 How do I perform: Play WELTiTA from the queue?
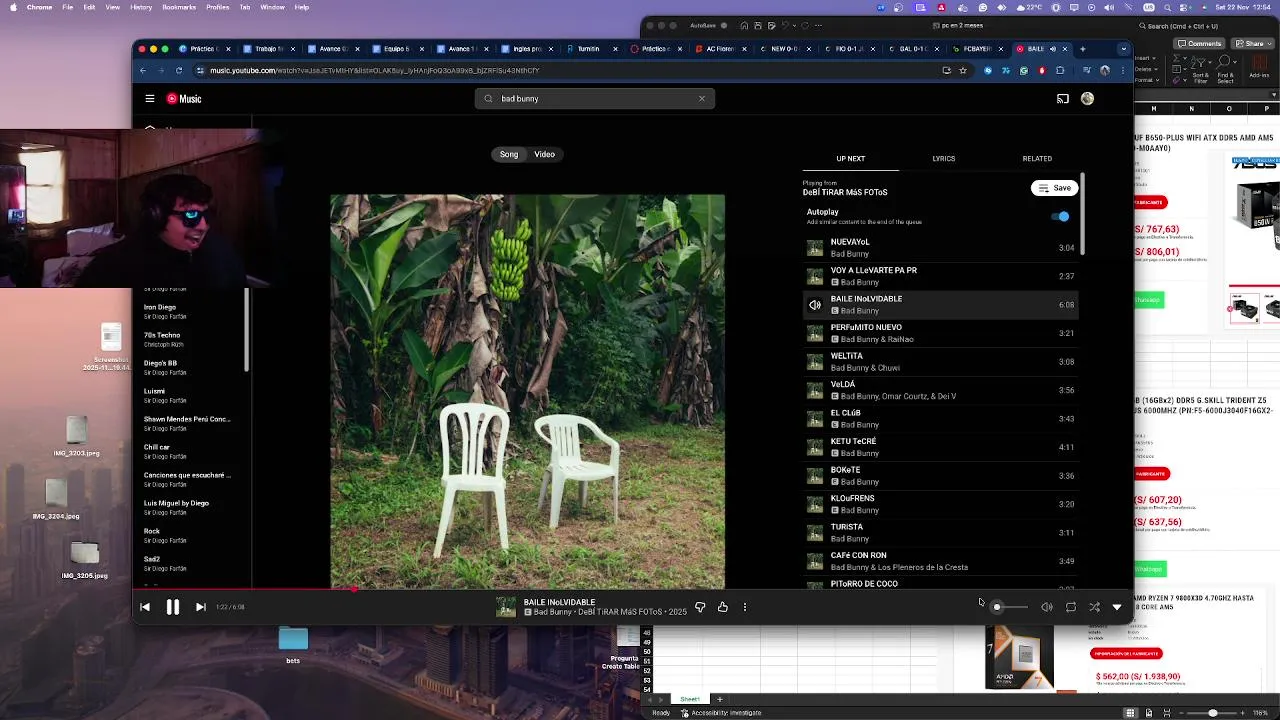940,362
